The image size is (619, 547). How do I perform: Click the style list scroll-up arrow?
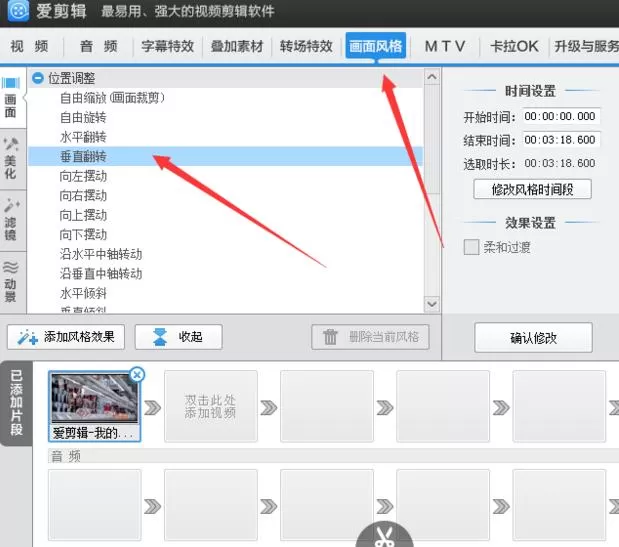(432, 77)
